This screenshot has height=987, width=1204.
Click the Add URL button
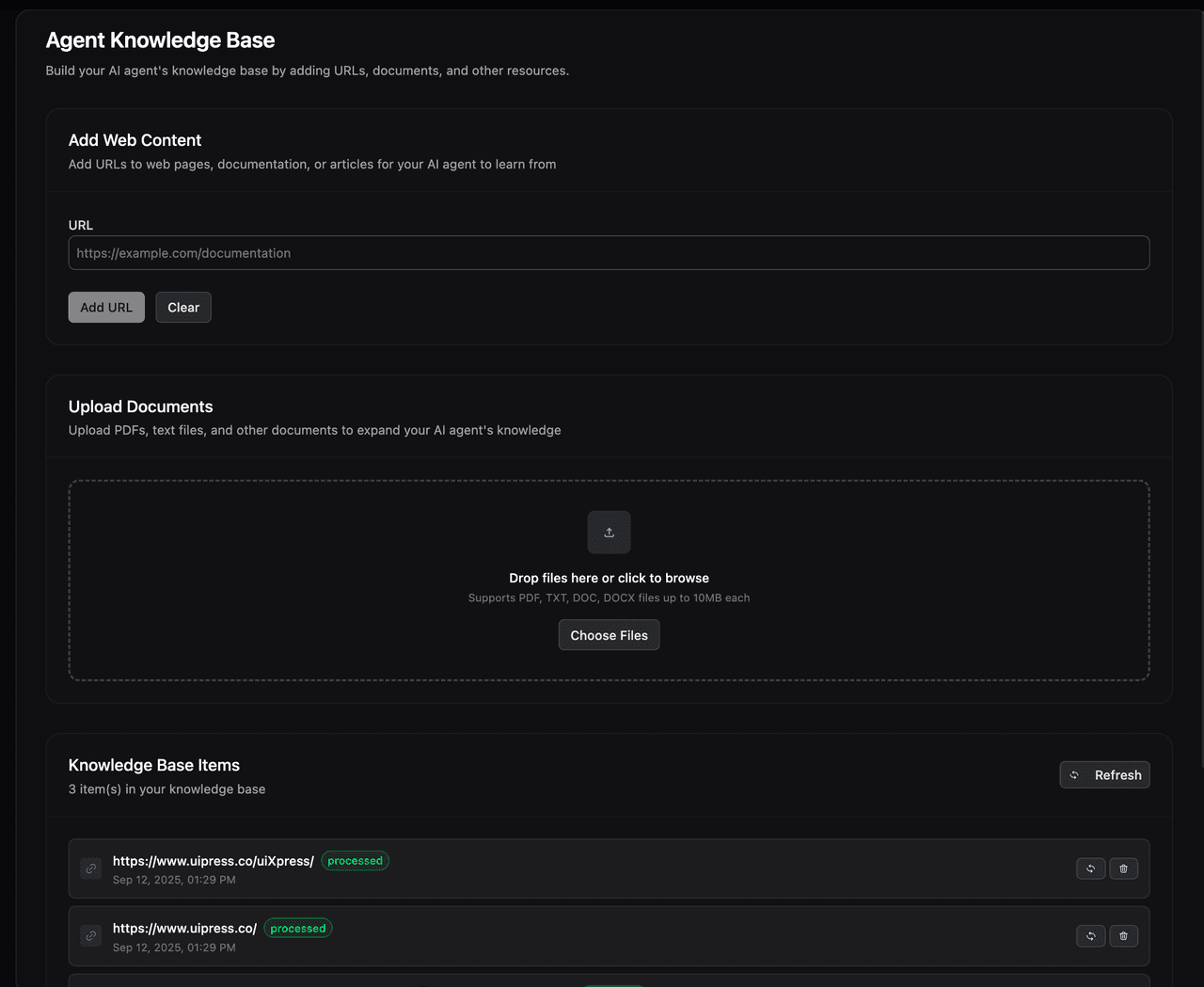pos(106,308)
